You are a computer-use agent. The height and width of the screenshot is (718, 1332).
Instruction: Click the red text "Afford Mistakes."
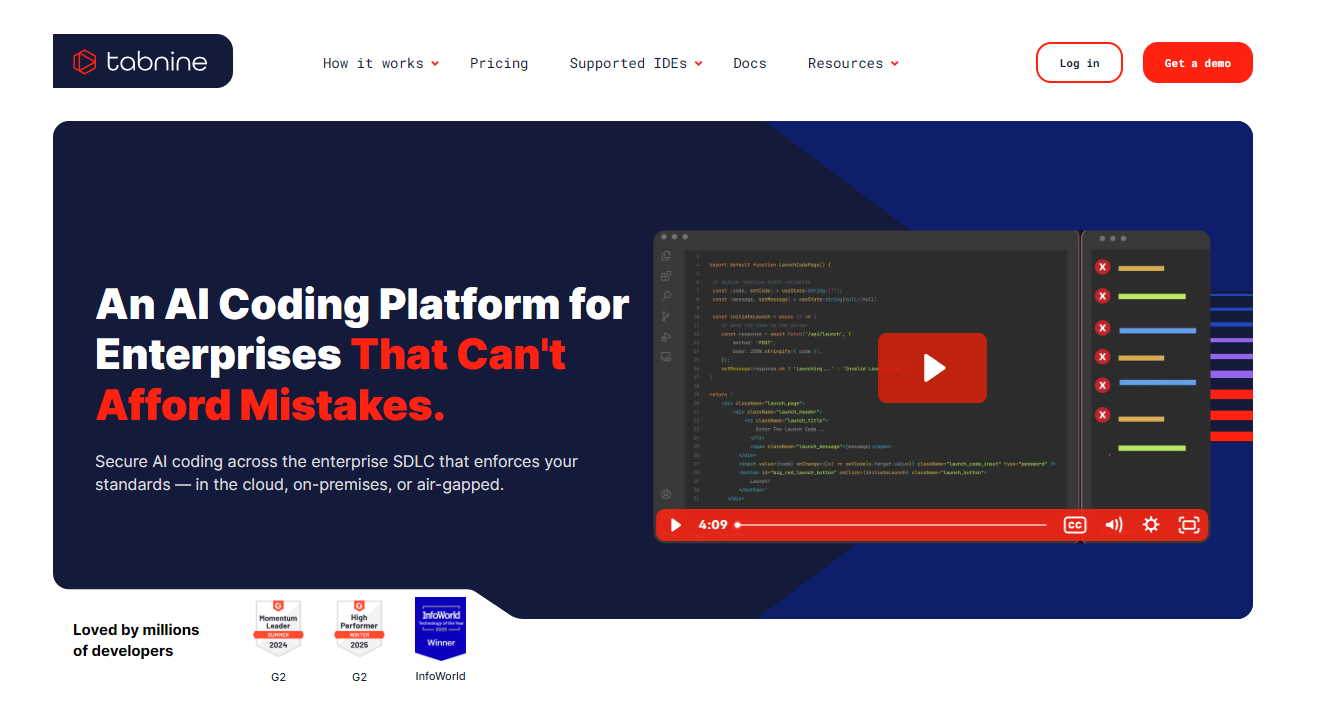tap(270, 406)
